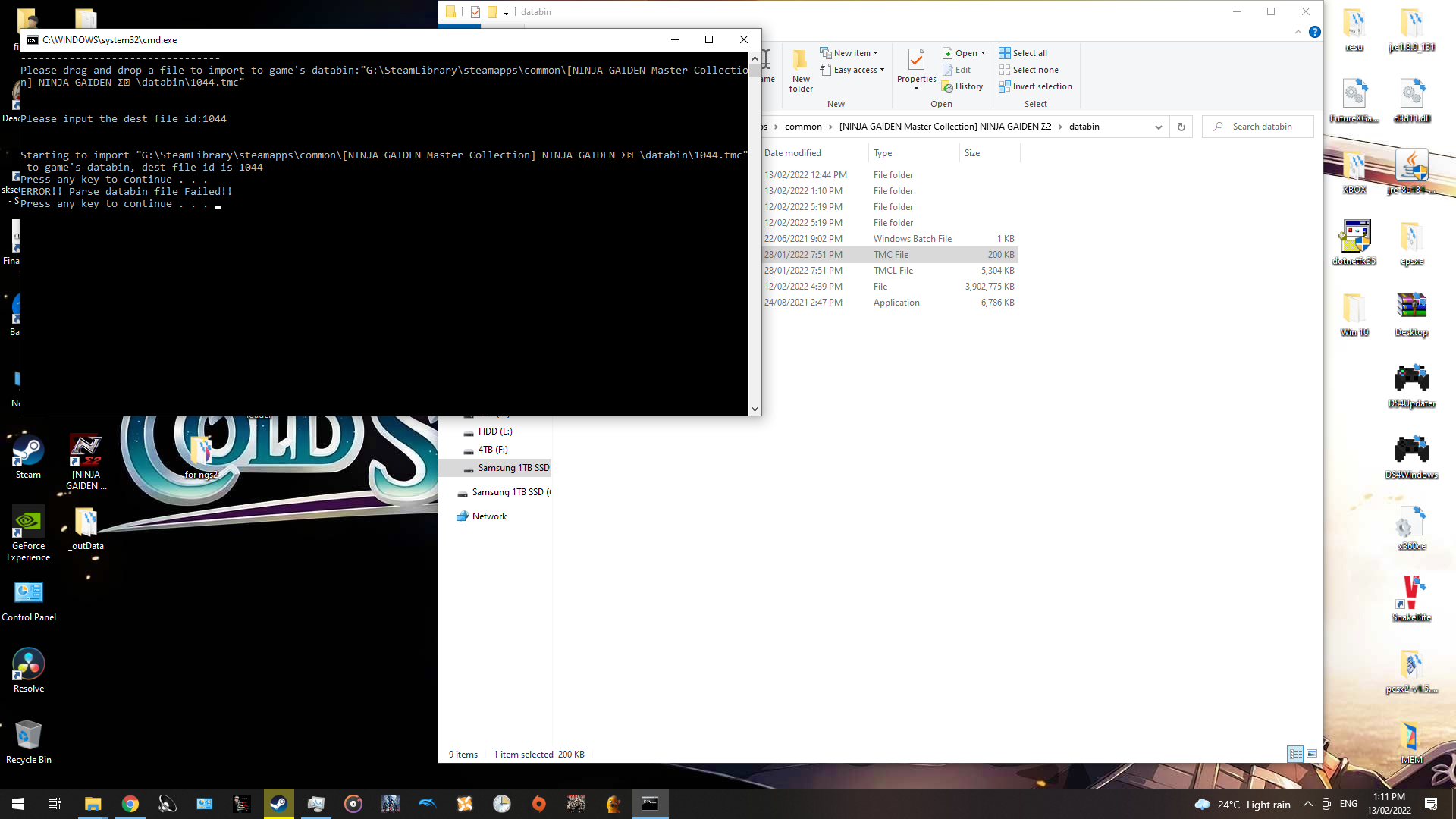Viewport: 1456px width, 819px height.
Task: Select the 'Application' row, 6,786 KB
Action: coord(890,303)
